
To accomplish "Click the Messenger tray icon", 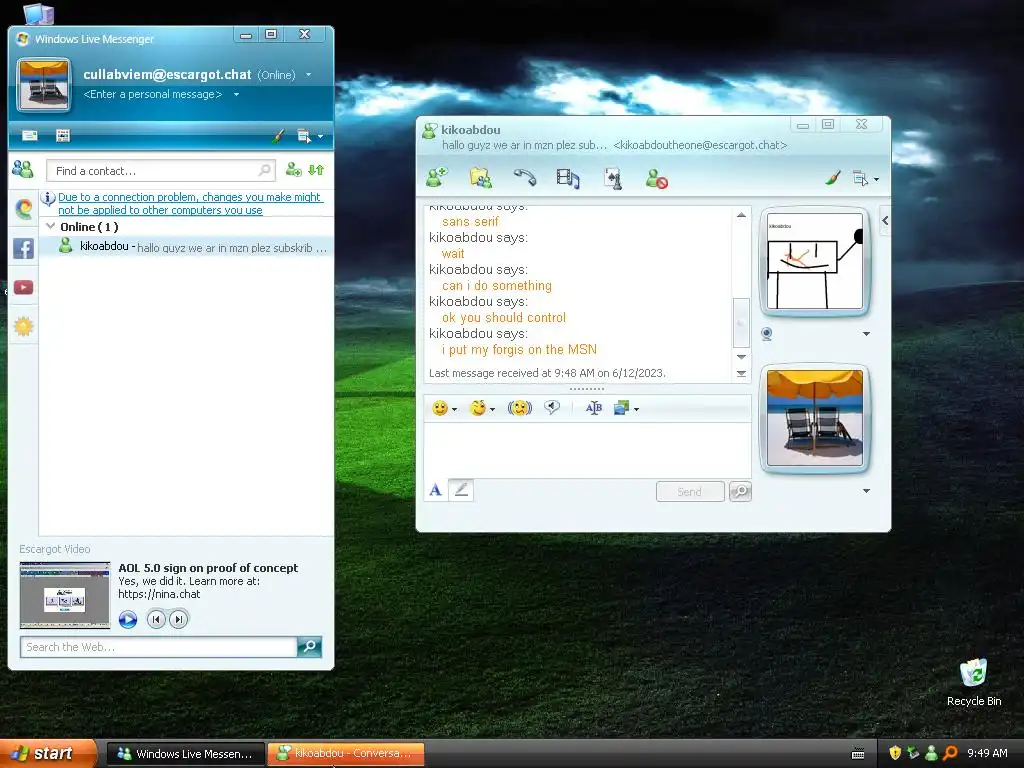I will coord(931,753).
